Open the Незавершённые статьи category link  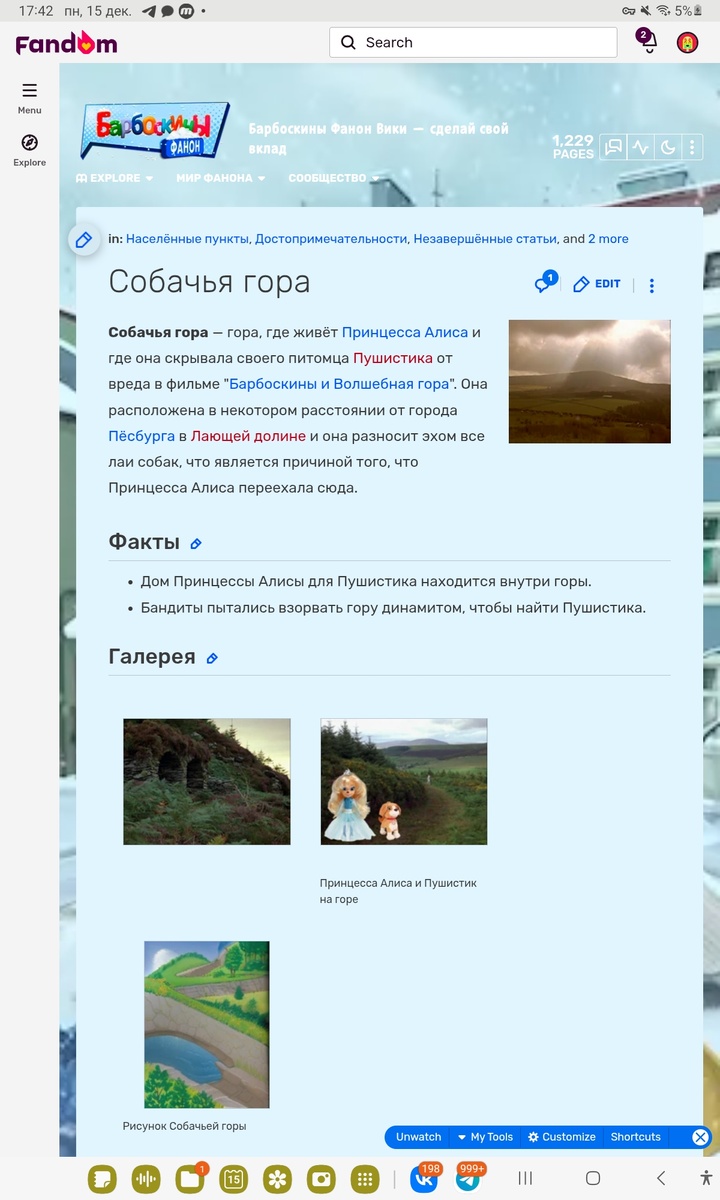[485, 239]
